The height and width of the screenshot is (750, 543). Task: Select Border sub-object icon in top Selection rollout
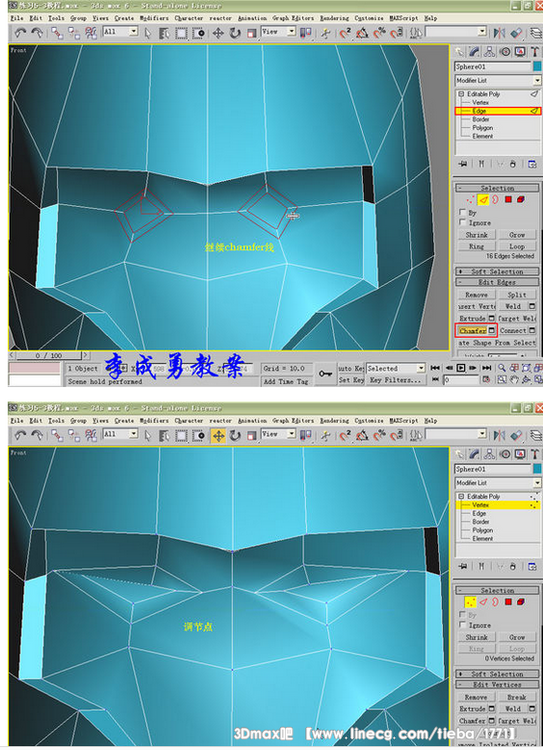pyautogui.click(x=495, y=199)
